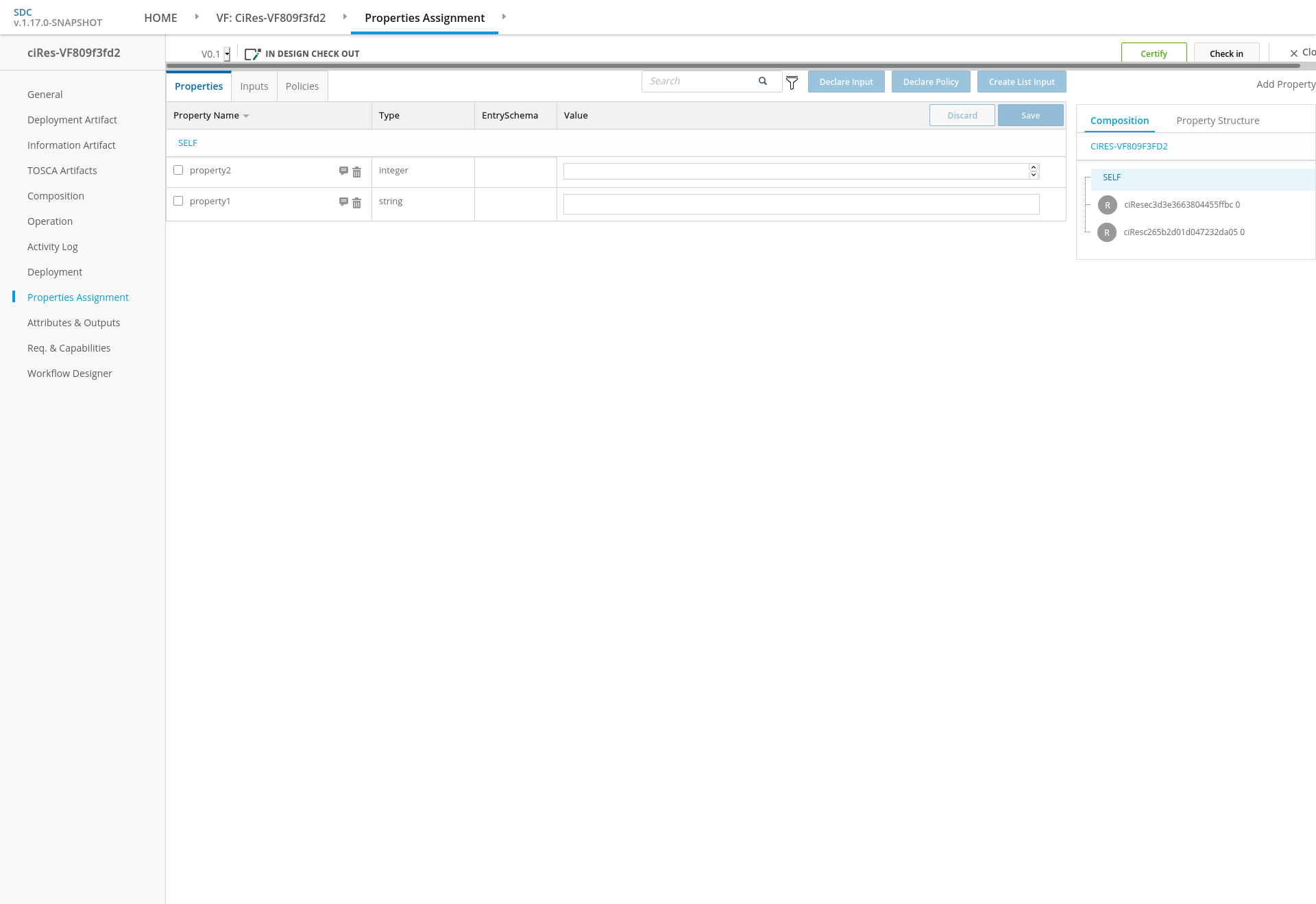Click the CIRES-VF809F3FD2 link in composition panel
Image resolution: width=1316 pixels, height=904 pixels.
coord(1129,146)
